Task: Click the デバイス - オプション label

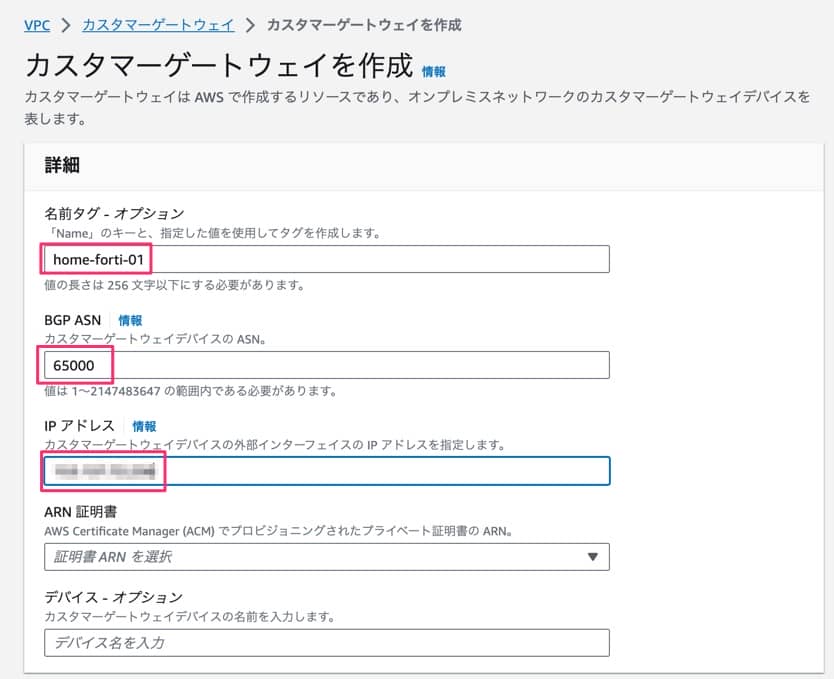Action: pyautogui.click(x=113, y=597)
